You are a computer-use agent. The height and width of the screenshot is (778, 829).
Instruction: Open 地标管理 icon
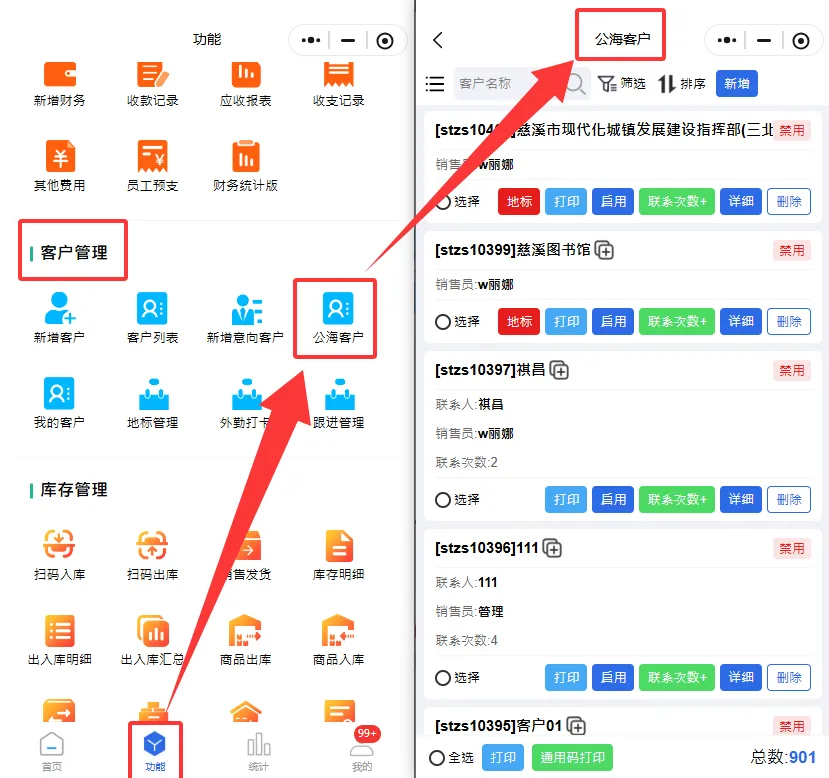(152, 394)
